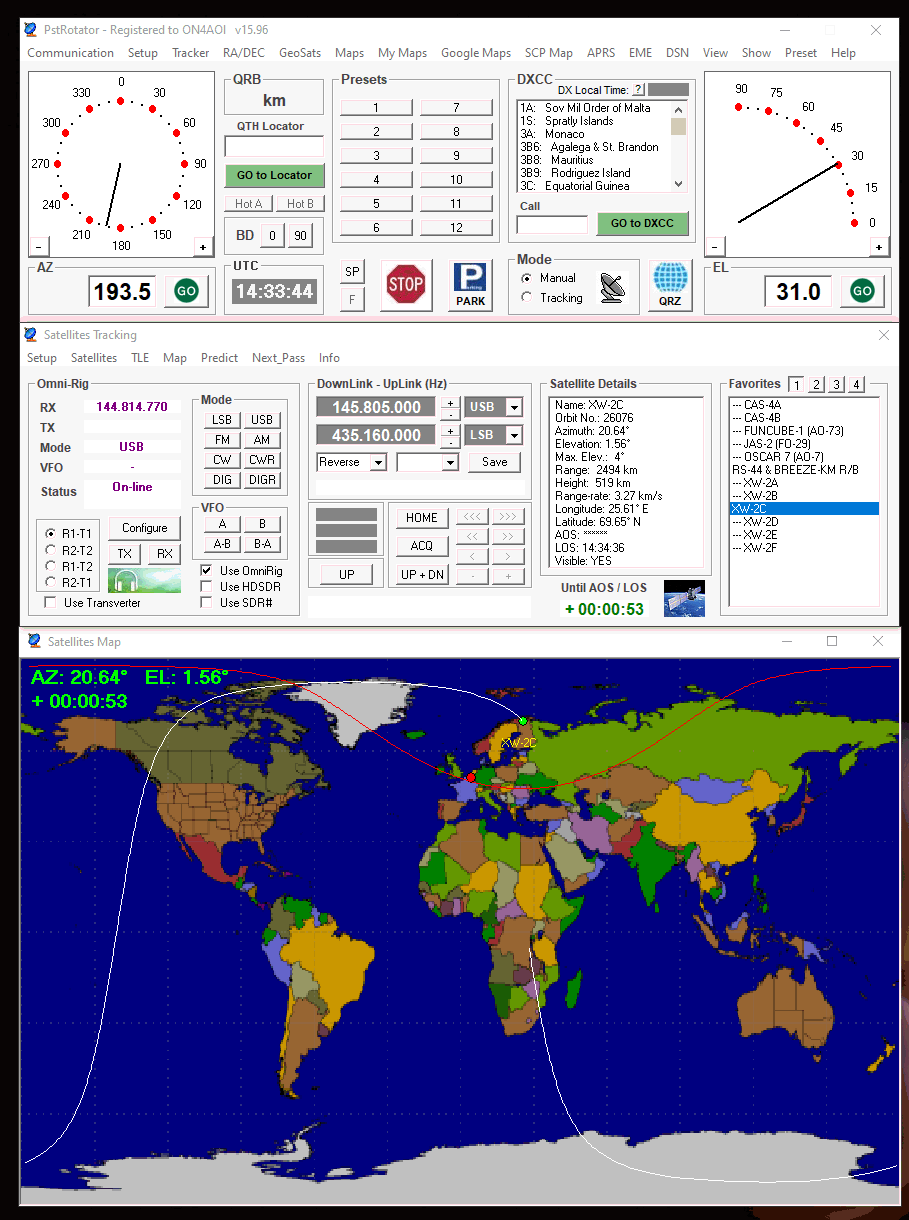Open empty dropdown next to Reverse
Image resolution: width=909 pixels, height=1220 pixels.
[x=450, y=462]
